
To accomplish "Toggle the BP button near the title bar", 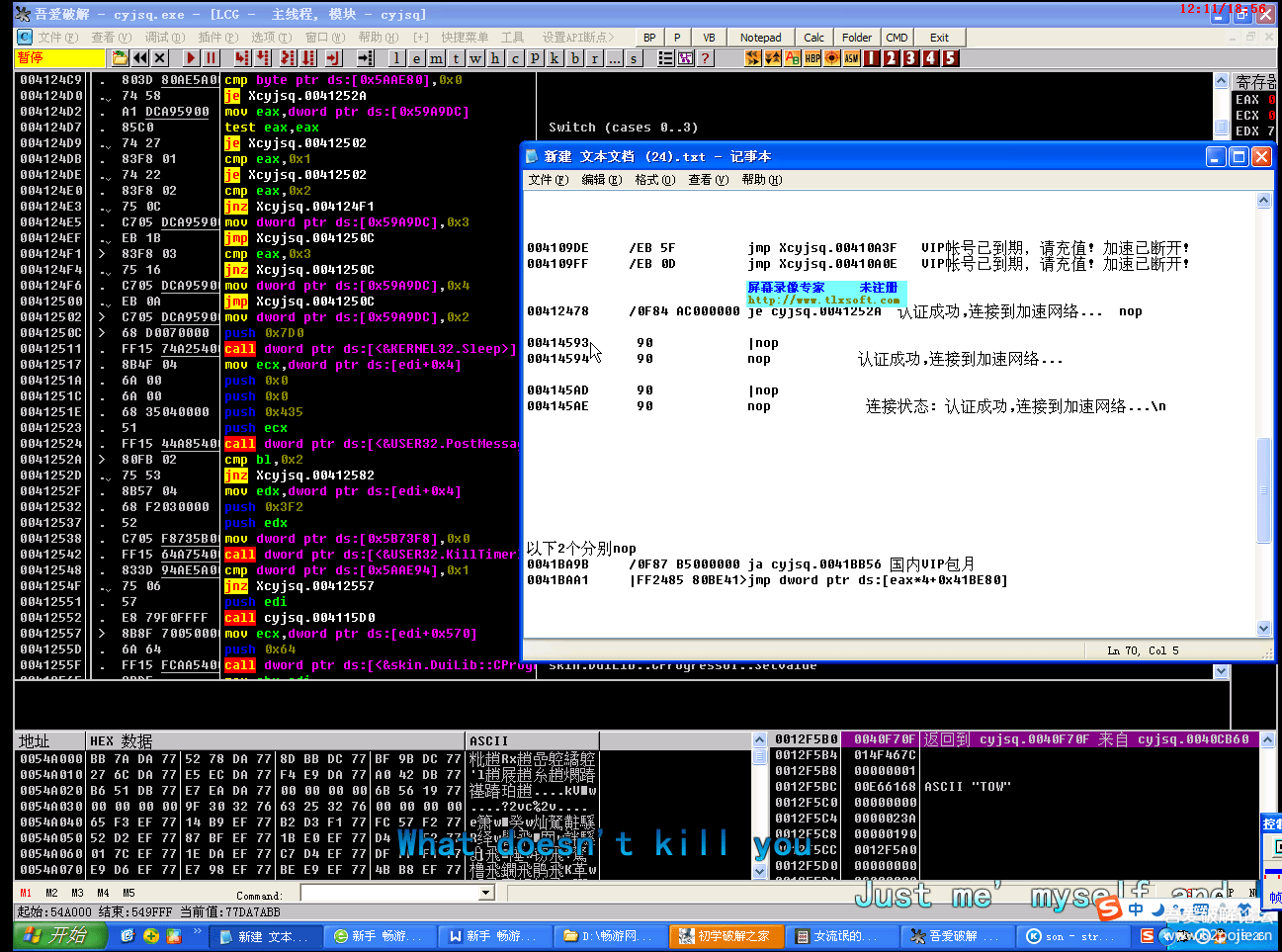I will click(649, 37).
